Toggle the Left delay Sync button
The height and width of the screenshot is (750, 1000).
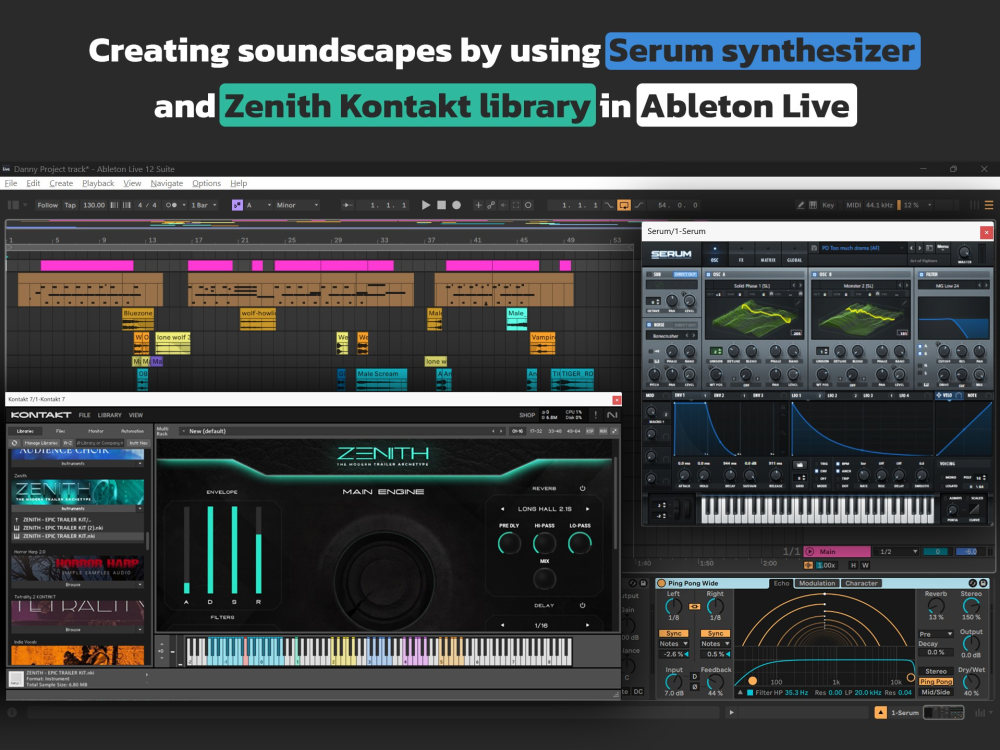tap(673, 633)
